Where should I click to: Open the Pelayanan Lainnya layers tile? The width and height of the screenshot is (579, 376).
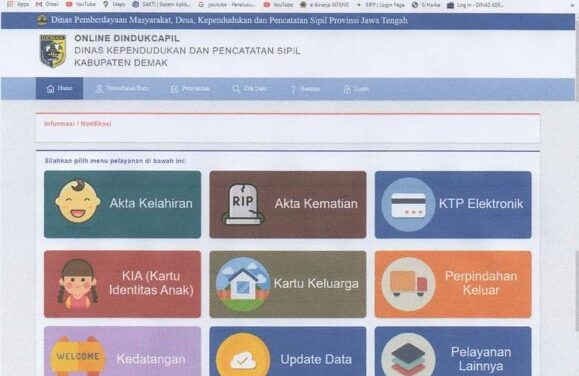pos(453,351)
